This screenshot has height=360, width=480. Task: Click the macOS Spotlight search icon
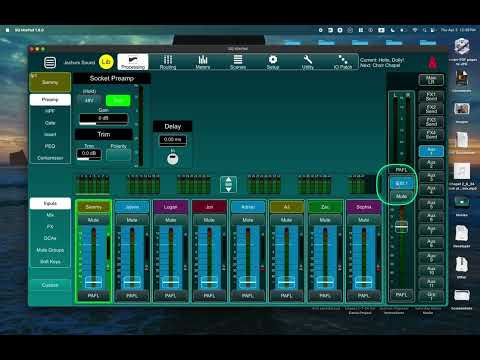[424, 30]
